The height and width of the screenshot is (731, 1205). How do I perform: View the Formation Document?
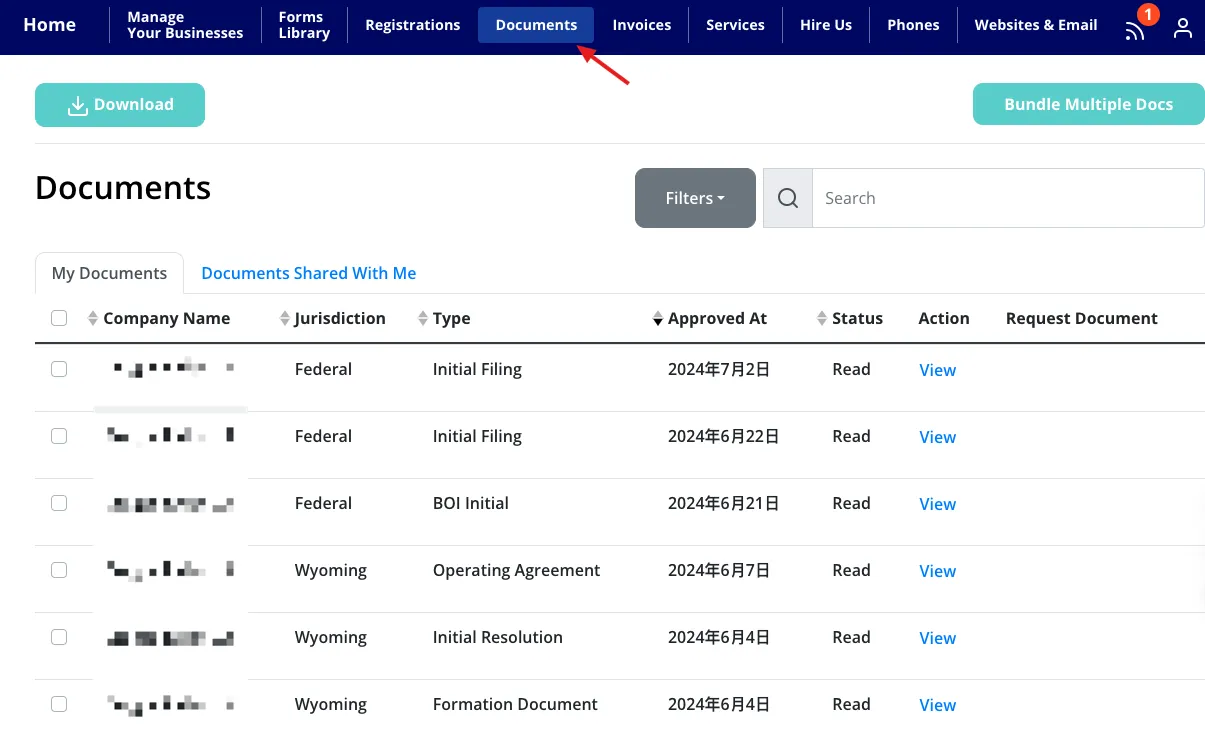click(937, 705)
